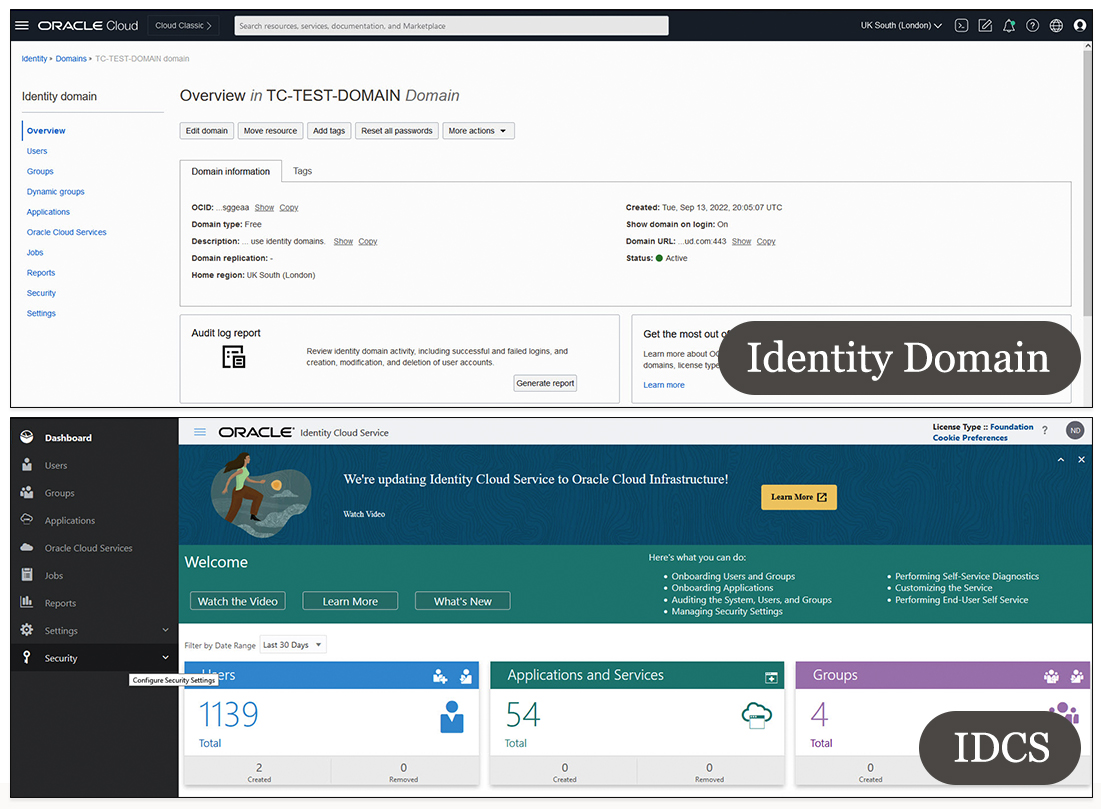Click the Watch the Video button
This screenshot has height=809, width=1101.
point(237,601)
